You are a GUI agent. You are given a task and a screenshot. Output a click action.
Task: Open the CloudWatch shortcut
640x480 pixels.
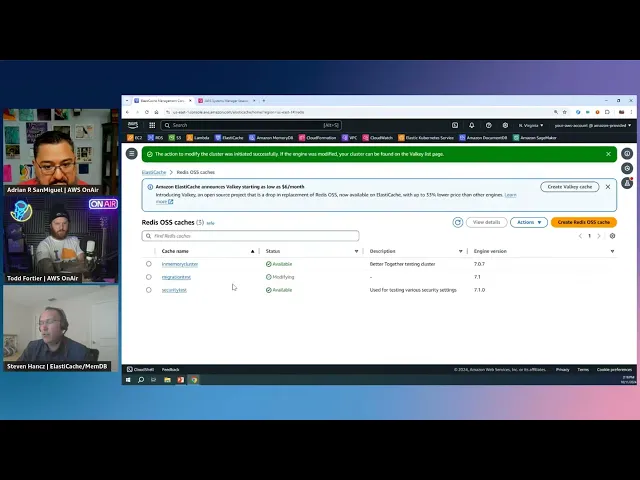tap(378, 138)
